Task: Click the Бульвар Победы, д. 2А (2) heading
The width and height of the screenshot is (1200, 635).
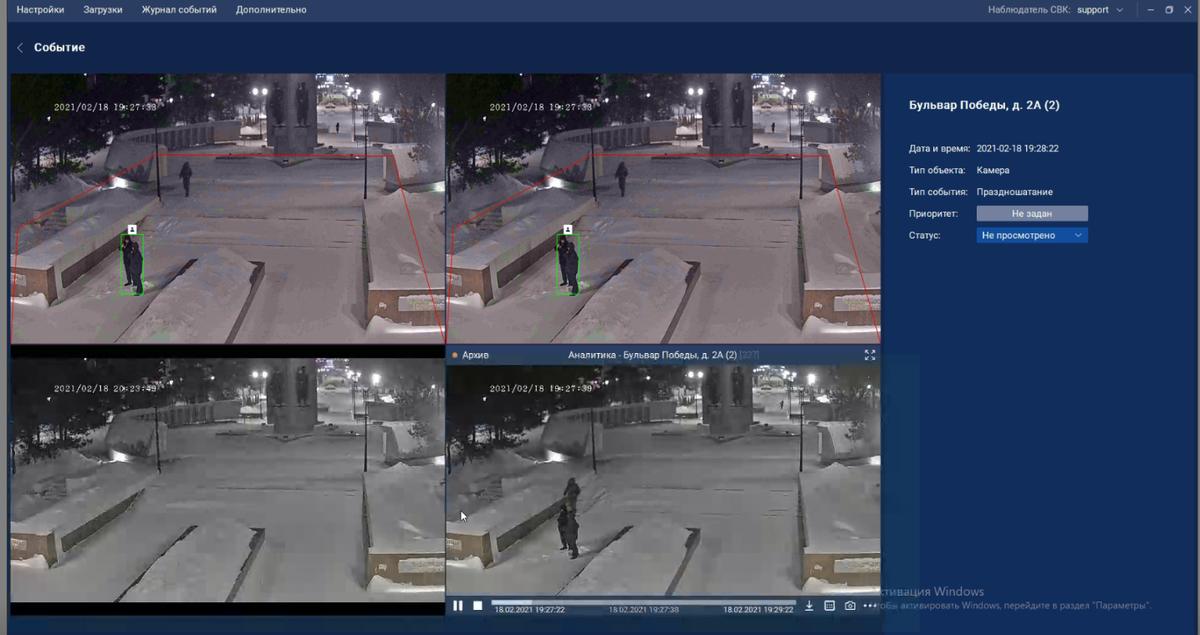Action: click(984, 105)
